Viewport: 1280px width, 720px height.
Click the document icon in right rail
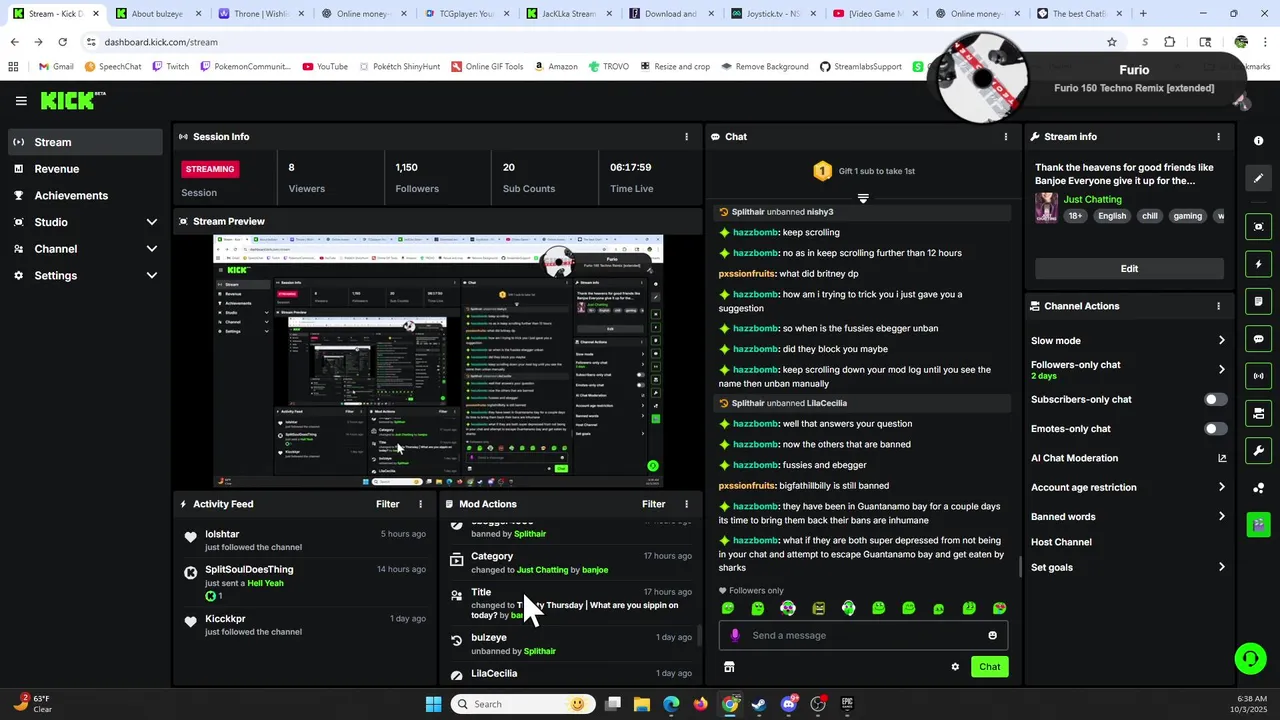point(1258,301)
